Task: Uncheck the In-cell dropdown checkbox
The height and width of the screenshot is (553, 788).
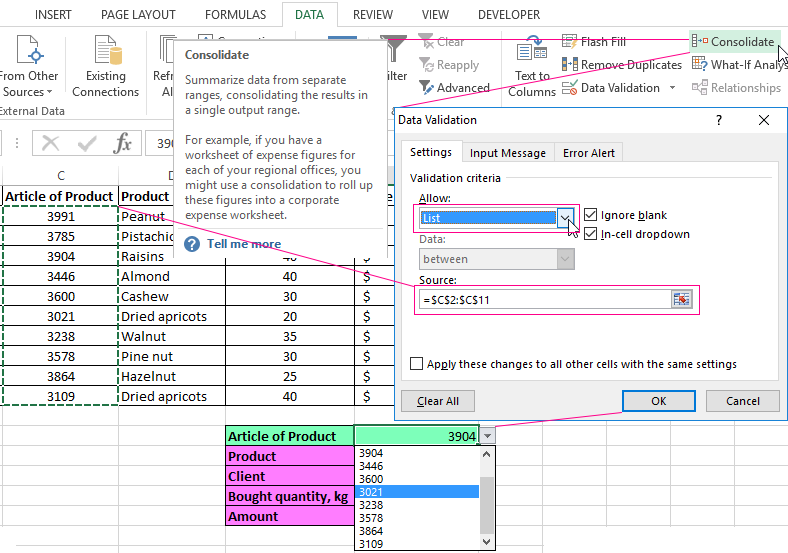Action: click(591, 235)
